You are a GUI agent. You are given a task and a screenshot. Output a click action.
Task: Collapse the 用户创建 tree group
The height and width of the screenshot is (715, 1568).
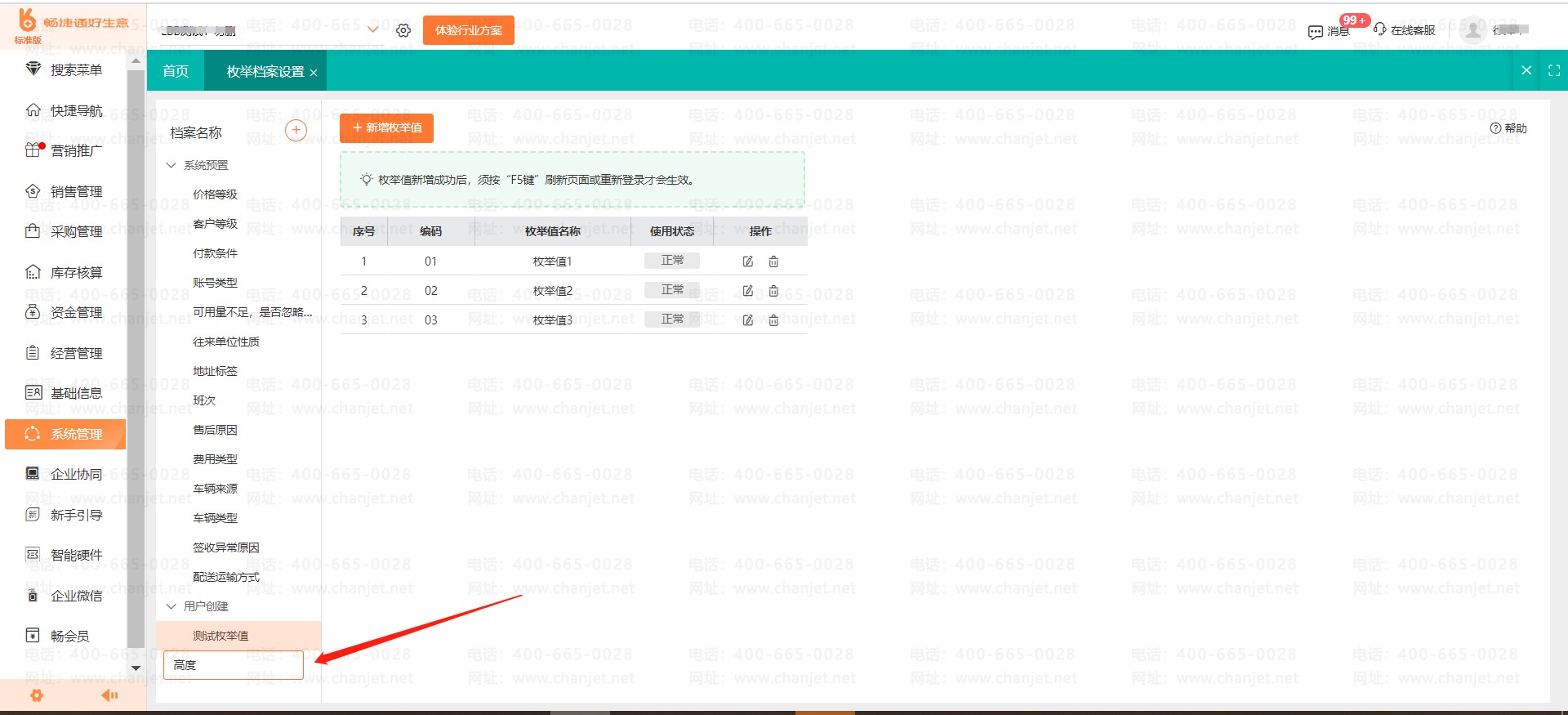point(171,606)
